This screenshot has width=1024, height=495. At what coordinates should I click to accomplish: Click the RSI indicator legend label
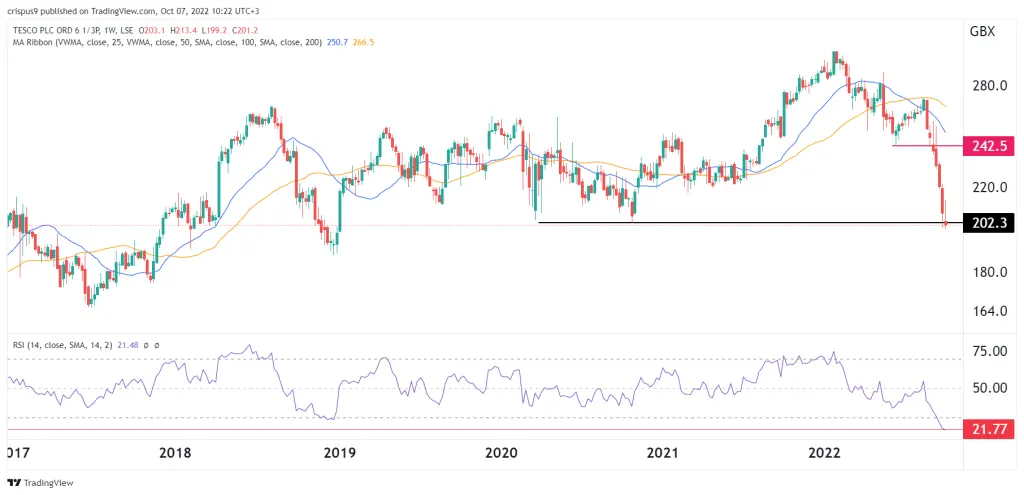[64, 345]
